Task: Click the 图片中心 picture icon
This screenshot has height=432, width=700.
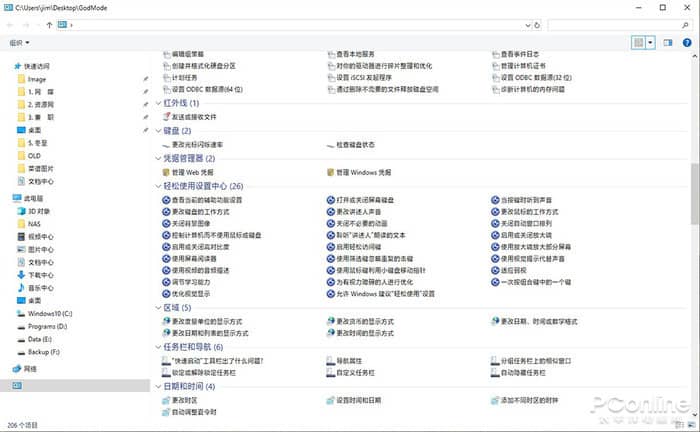Action: 21,249
